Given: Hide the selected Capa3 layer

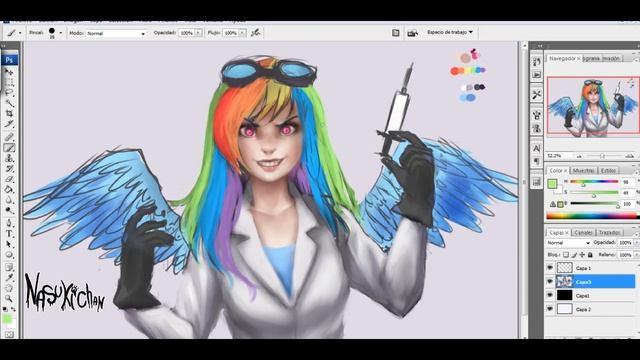Looking at the screenshot, I should (550, 282).
